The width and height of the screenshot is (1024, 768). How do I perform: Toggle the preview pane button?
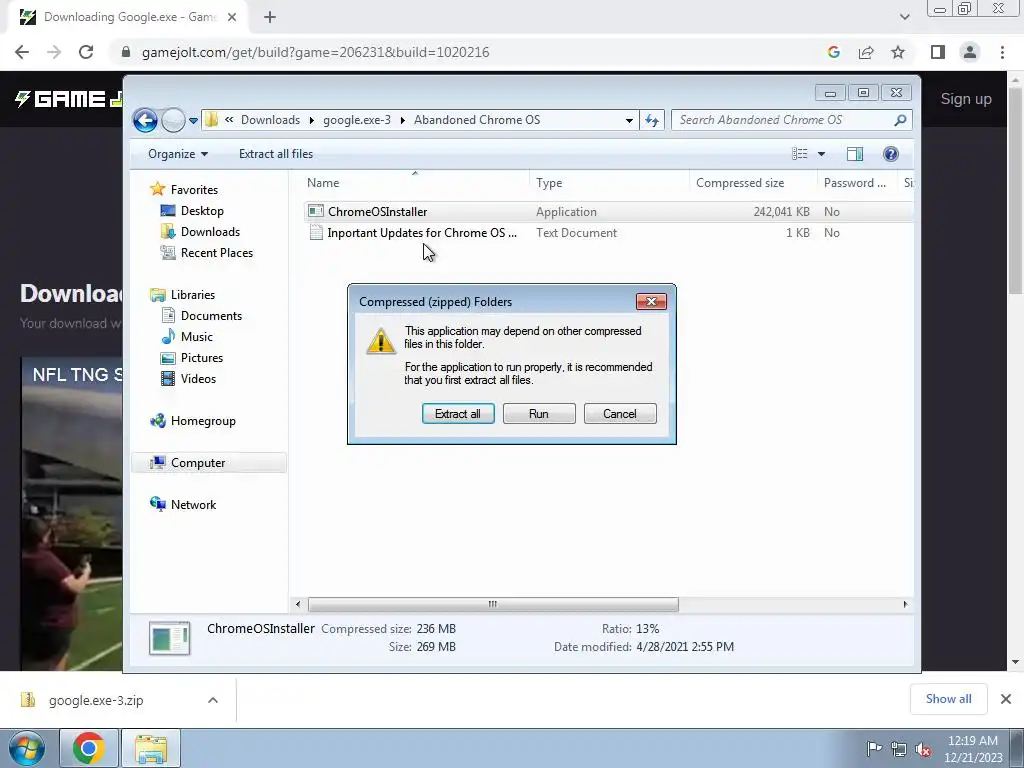[855, 153]
